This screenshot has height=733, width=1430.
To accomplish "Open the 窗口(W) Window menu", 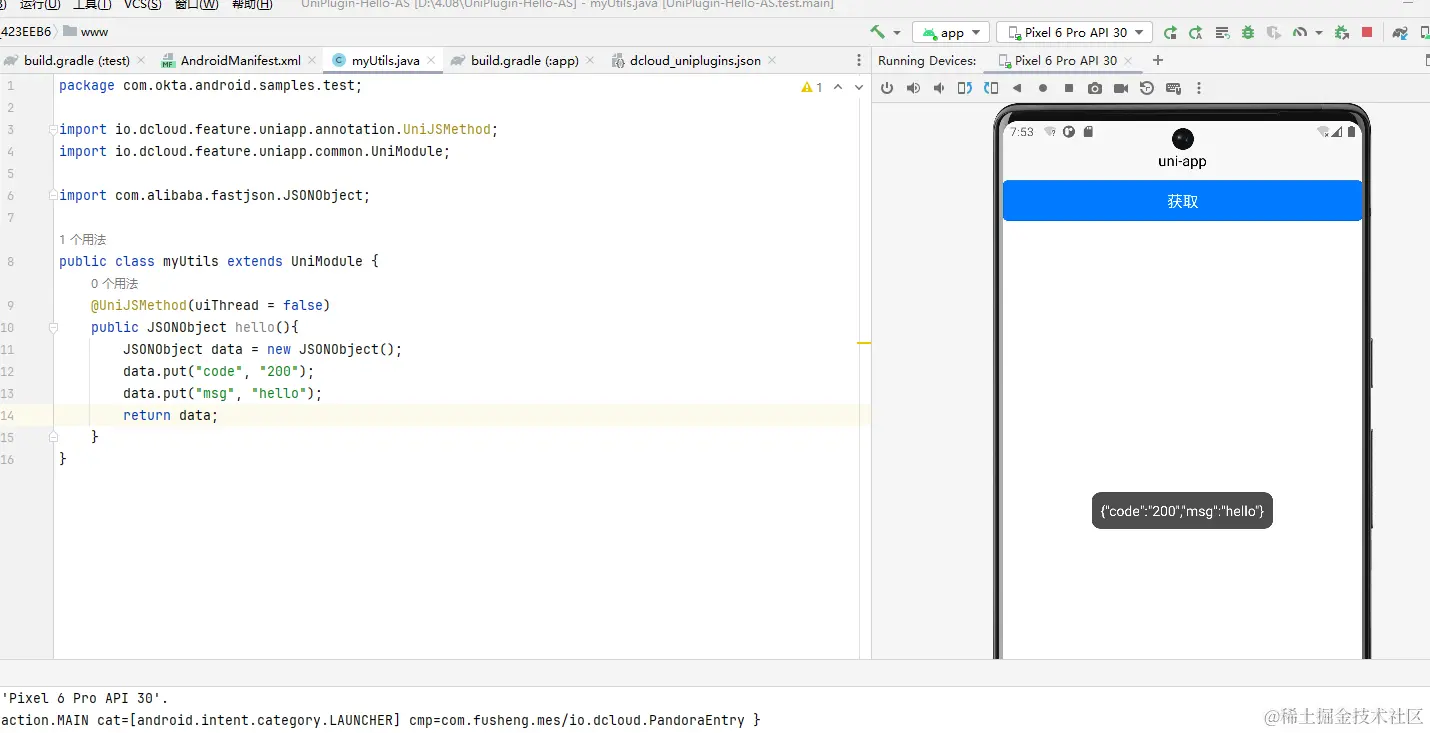I will pyautogui.click(x=196, y=5).
